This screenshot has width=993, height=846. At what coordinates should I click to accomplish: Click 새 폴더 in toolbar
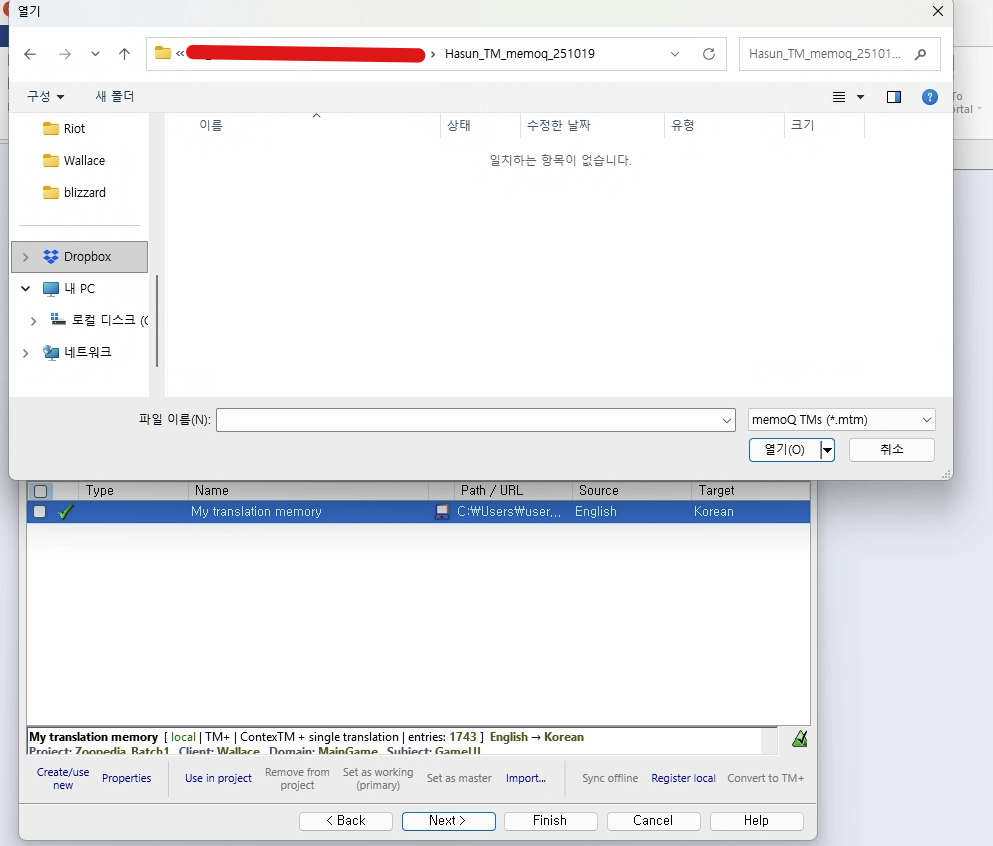(x=114, y=97)
